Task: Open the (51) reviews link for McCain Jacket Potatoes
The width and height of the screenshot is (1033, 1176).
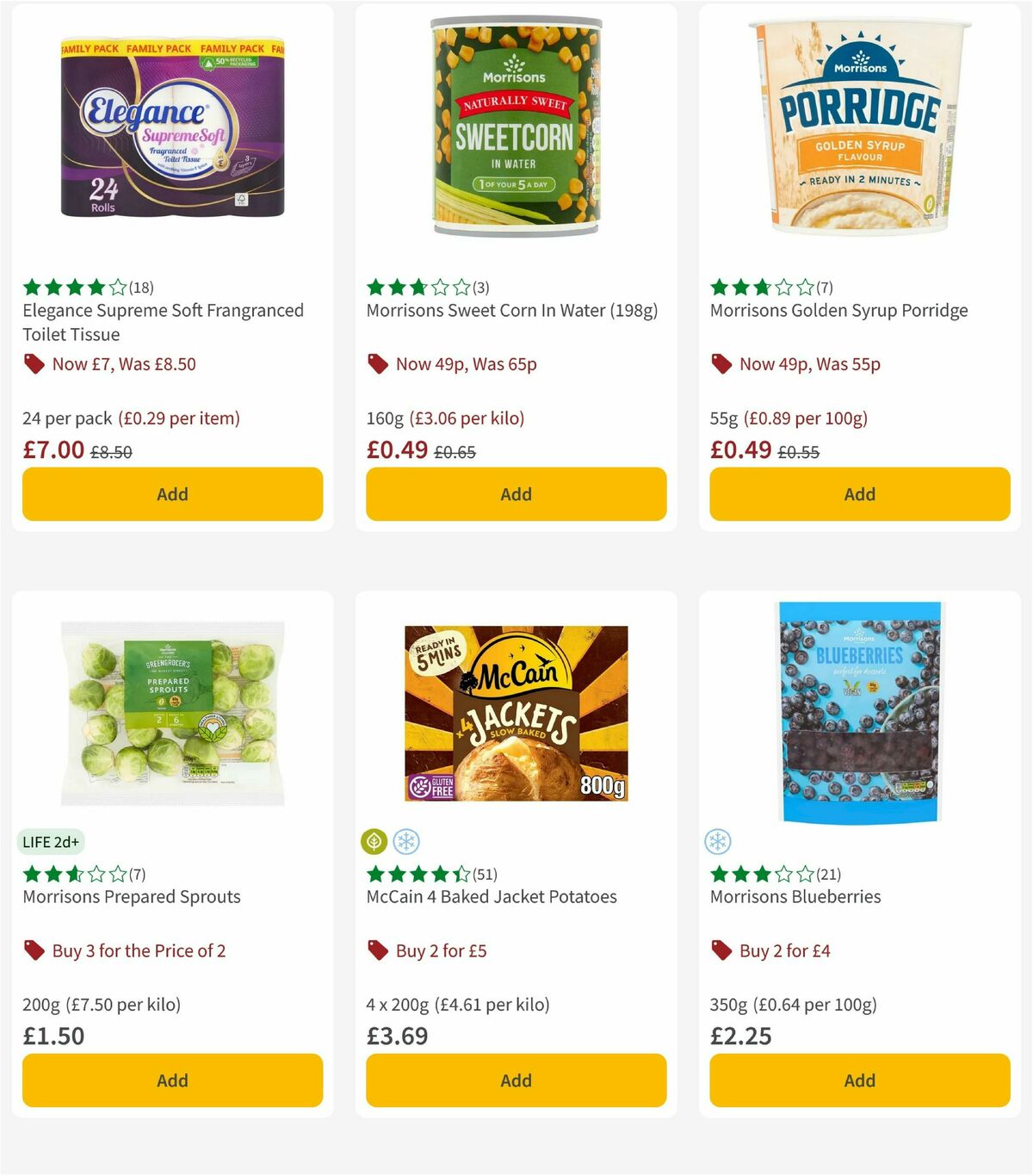Action: [x=485, y=873]
